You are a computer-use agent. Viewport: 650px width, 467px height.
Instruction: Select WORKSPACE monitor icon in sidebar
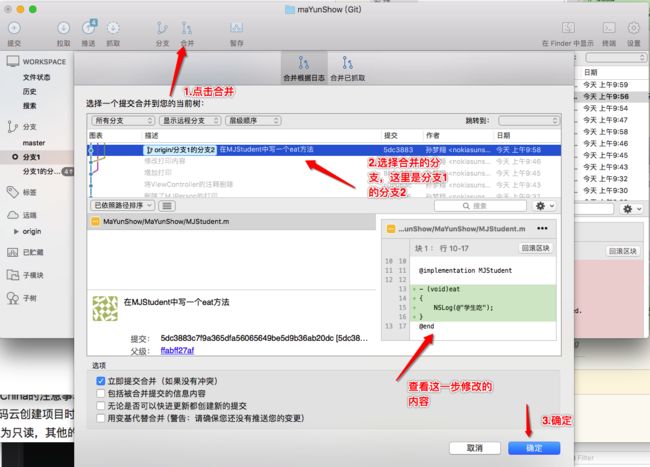(x=13, y=61)
